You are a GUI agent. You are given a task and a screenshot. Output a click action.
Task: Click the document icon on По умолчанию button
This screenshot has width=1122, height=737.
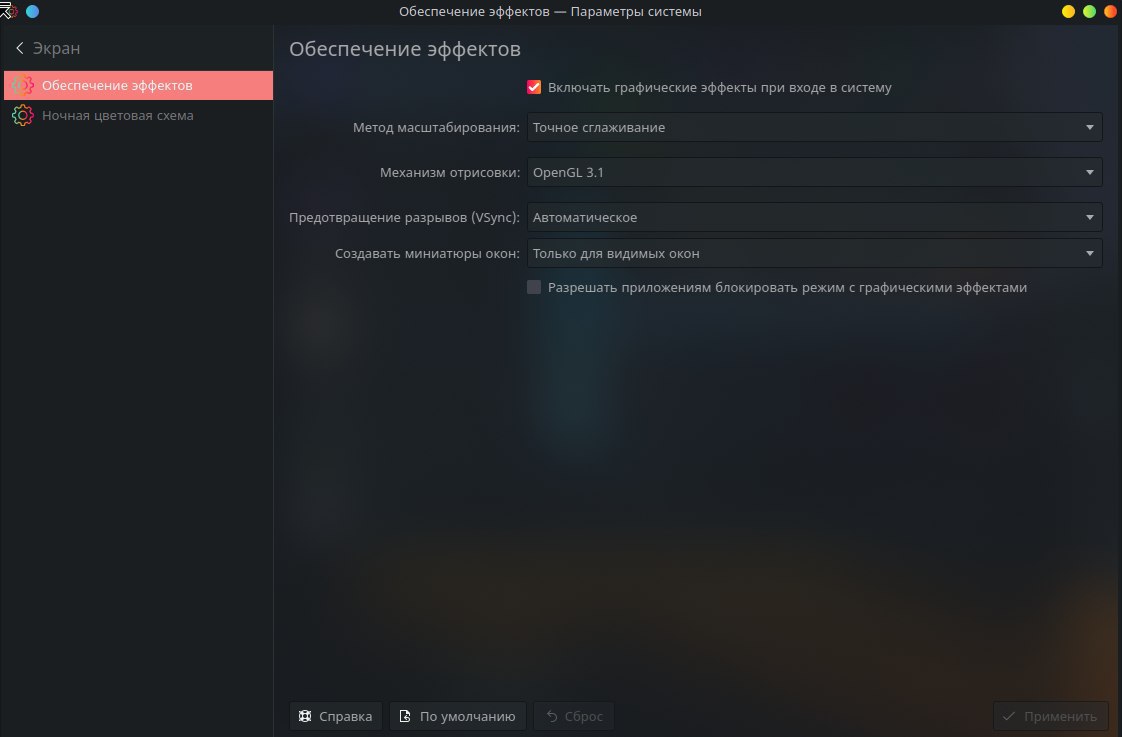pyautogui.click(x=405, y=716)
